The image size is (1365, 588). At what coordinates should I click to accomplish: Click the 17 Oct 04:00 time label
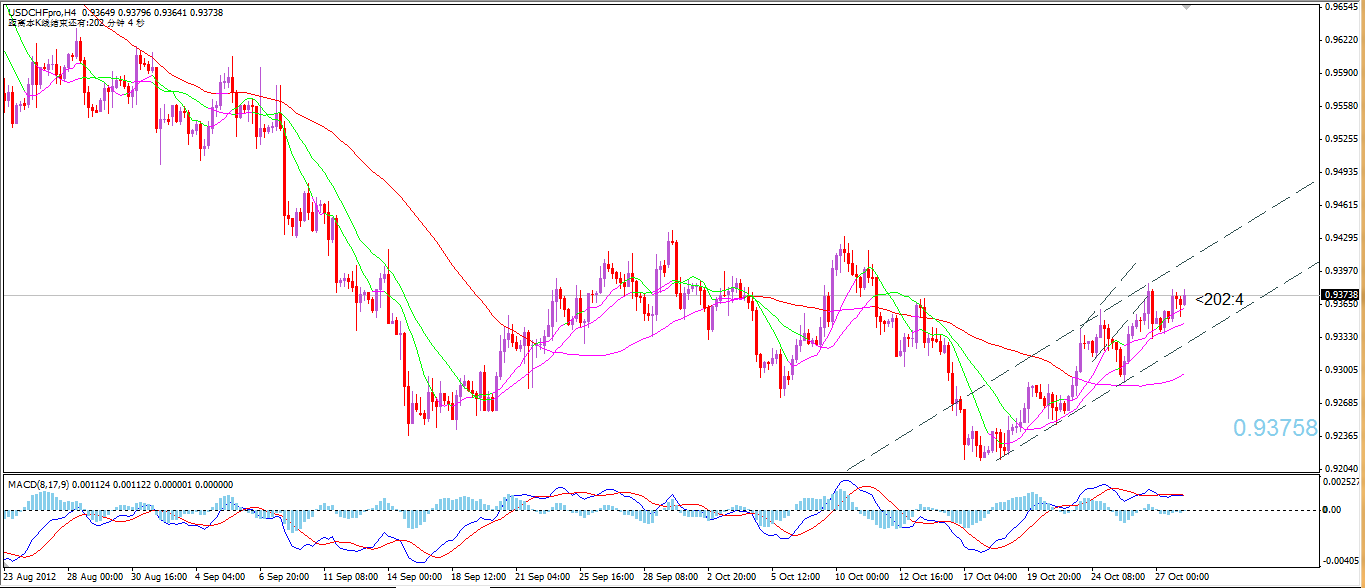pyautogui.click(x=990, y=578)
